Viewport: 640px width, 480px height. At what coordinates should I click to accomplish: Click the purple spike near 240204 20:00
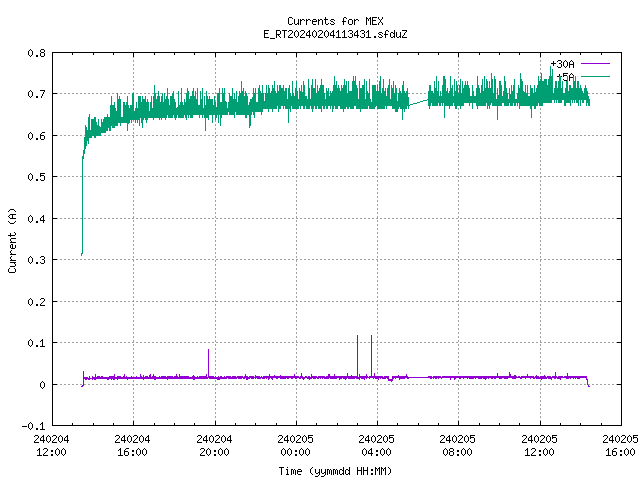(209, 362)
